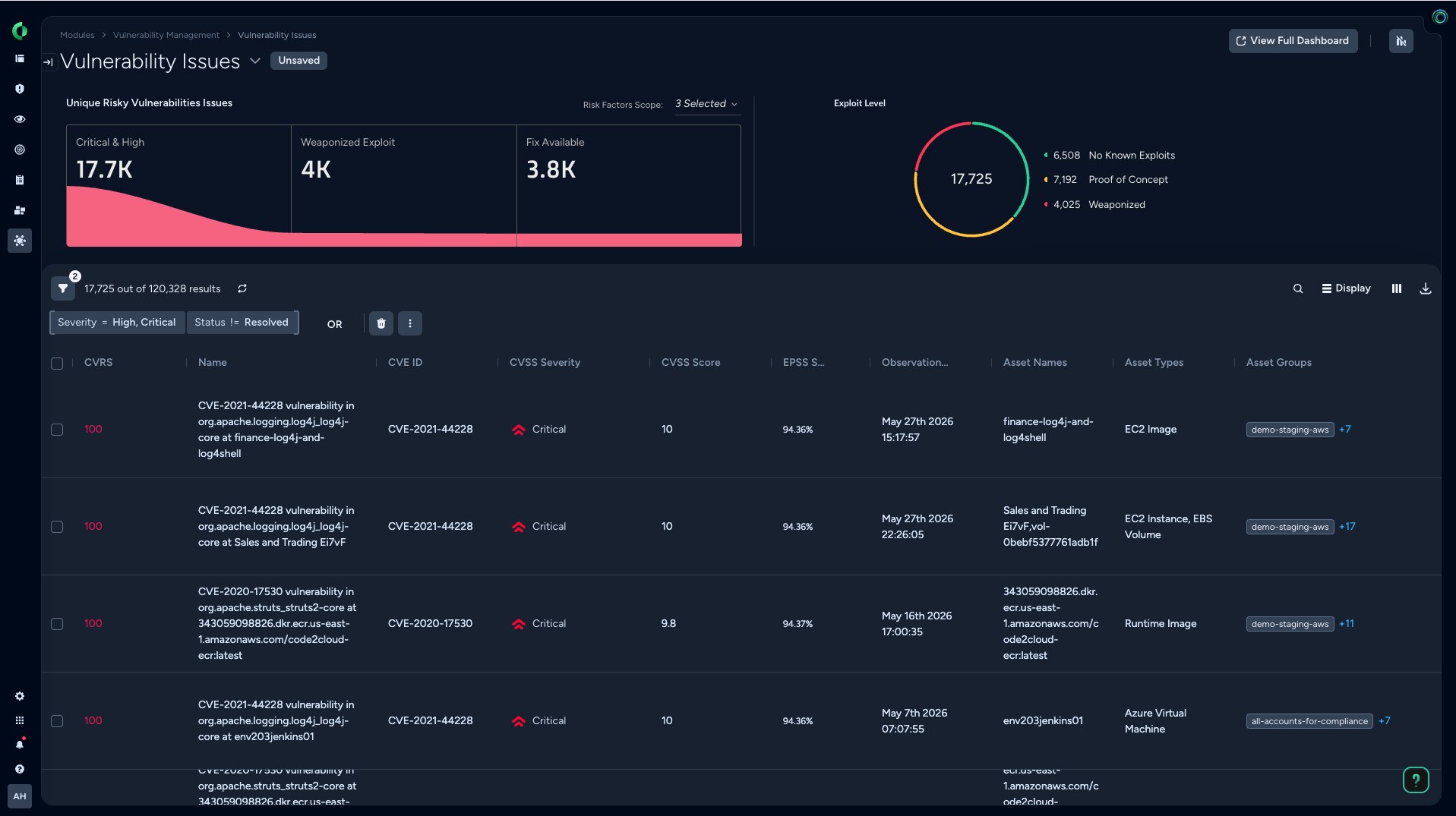Viewport: 1456px width, 816px height.
Task: Search the vulnerability table
Action: (x=1298, y=288)
